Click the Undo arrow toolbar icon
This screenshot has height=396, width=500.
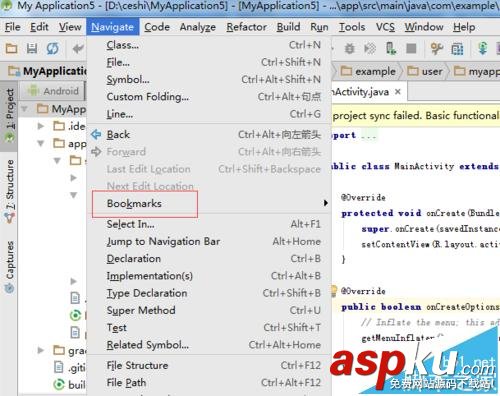[x=78, y=49]
